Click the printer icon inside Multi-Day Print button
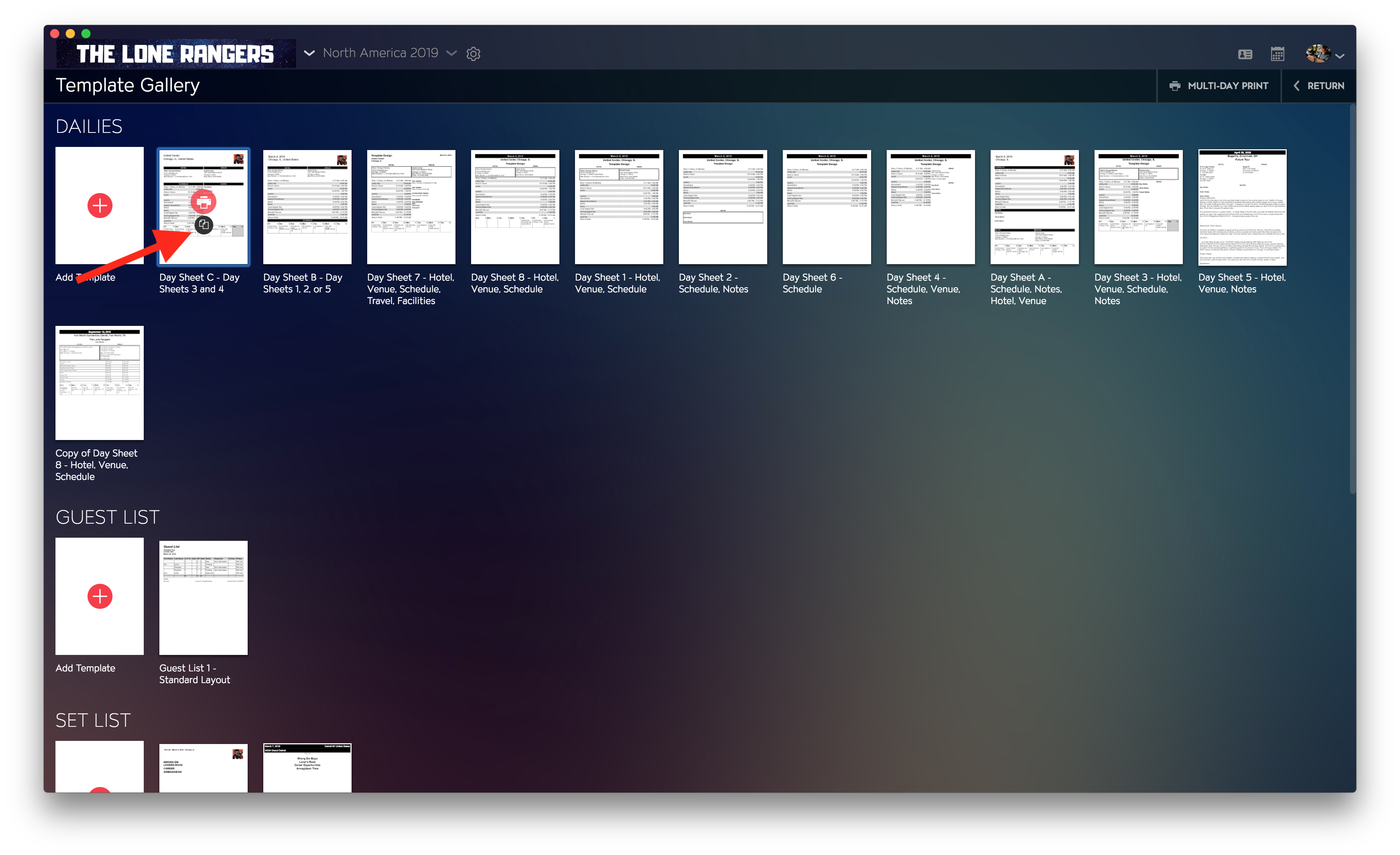The height and width of the screenshot is (855, 1400). (x=1175, y=85)
